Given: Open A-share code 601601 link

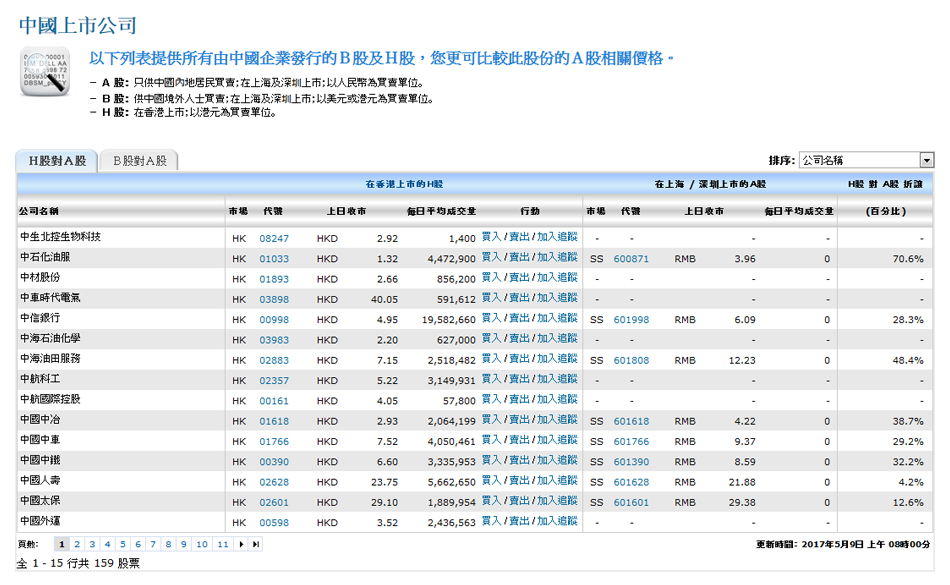Looking at the screenshot, I should pos(631,502).
